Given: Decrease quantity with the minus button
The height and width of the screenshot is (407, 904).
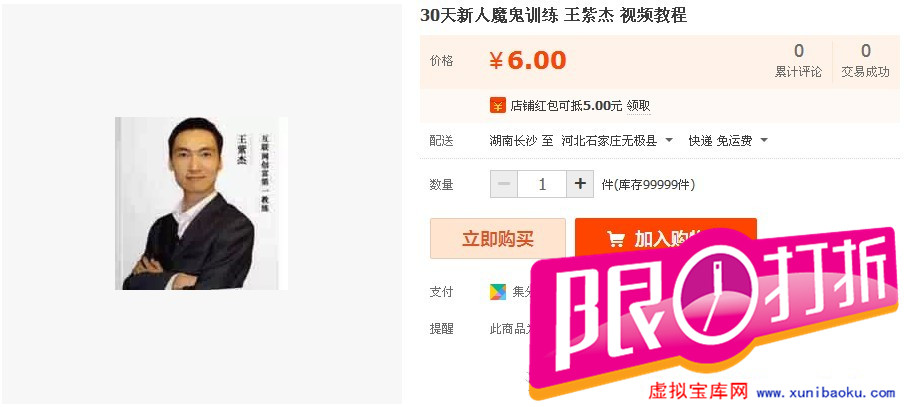Looking at the screenshot, I should (504, 184).
